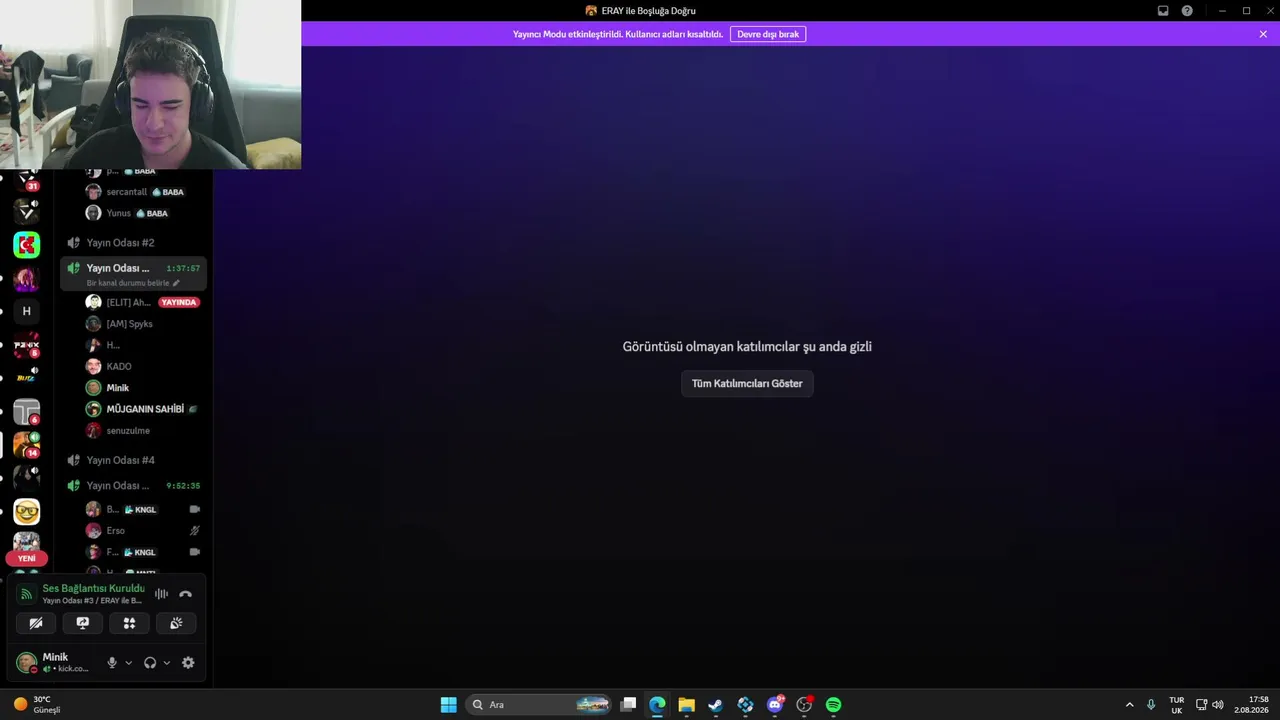Disconnect from voice with hang-up icon
The width and height of the screenshot is (1280, 720).
pos(185,594)
